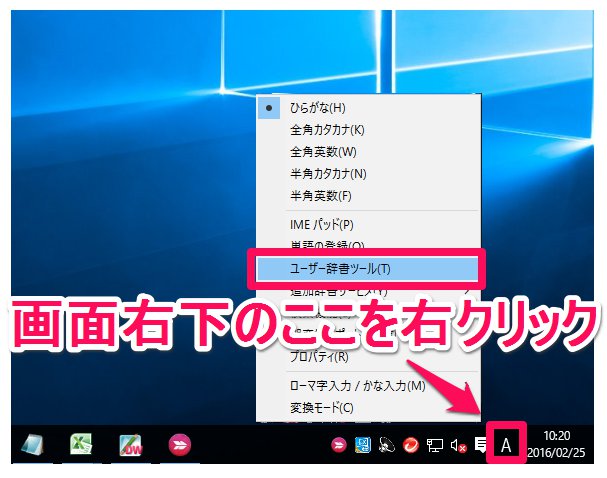The image size is (607, 478).
Task: Open the DW app on the taskbar
Action: (x=130, y=445)
